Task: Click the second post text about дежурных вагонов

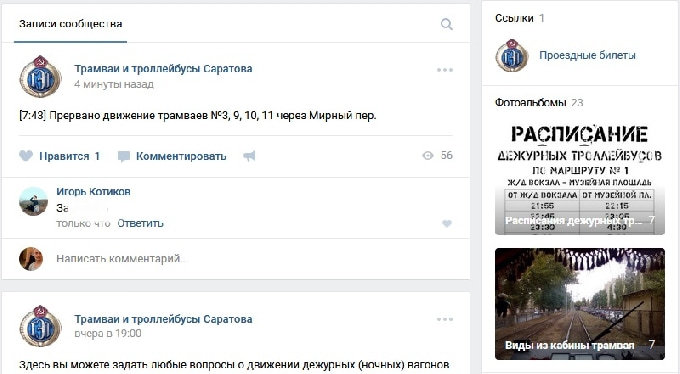Action: pyautogui.click(x=234, y=364)
